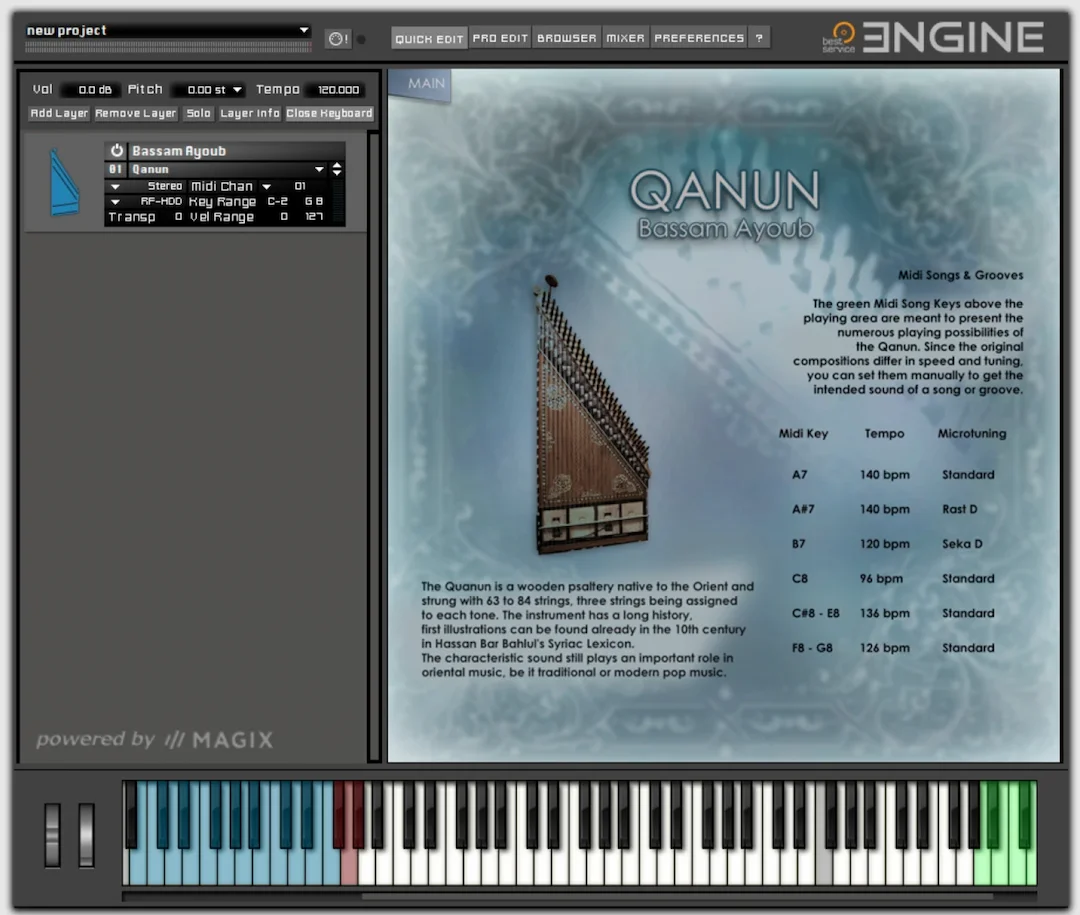
Task: Open the Qanun preset dropdown
Action: point(319,169)
